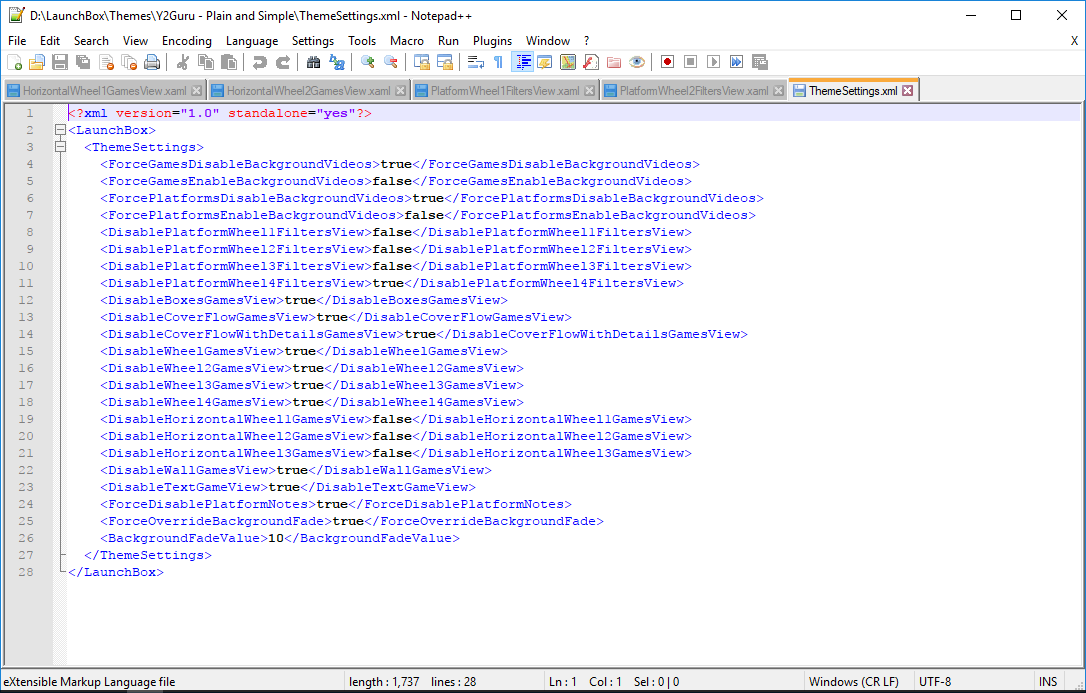Click the menu bar X close-document button
This screenshot has width=1086, height=693.
(x=1074, y=41)
